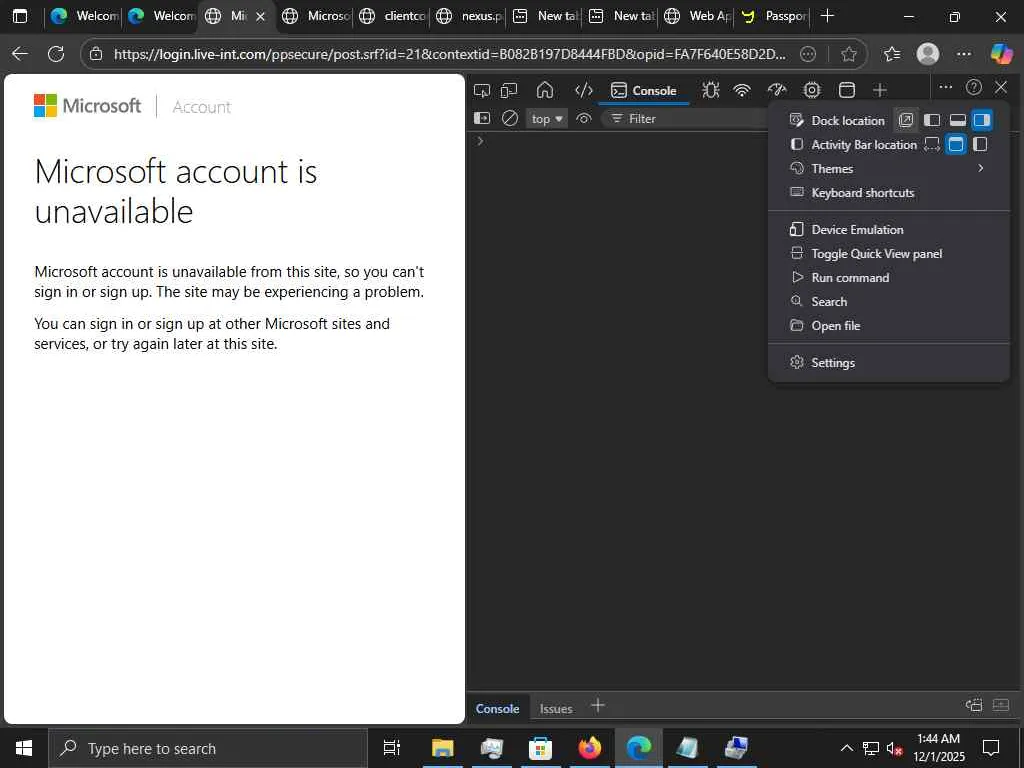1024x768 pixels.
Task: Open the Copilot sidebar icon
Action: (1001, 54)
